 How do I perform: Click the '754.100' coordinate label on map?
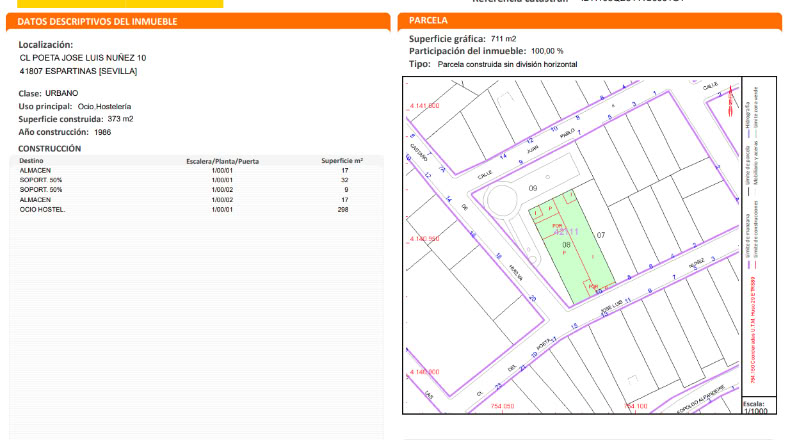pyautogui.click(x=636, y=406)
